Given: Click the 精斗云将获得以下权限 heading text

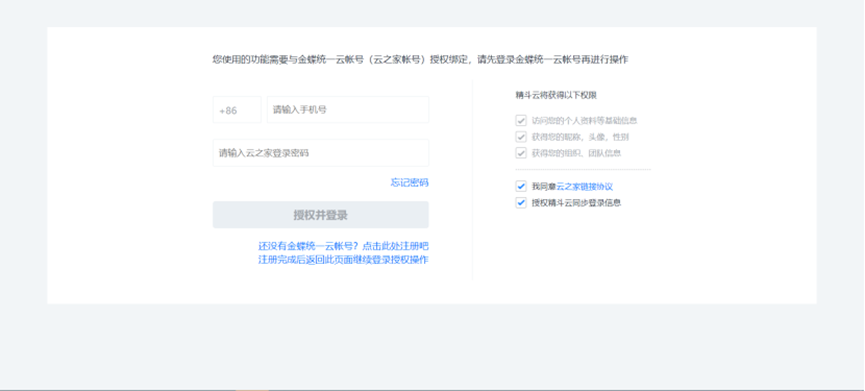Looking at the screenshot, I should tap(556, 95).
